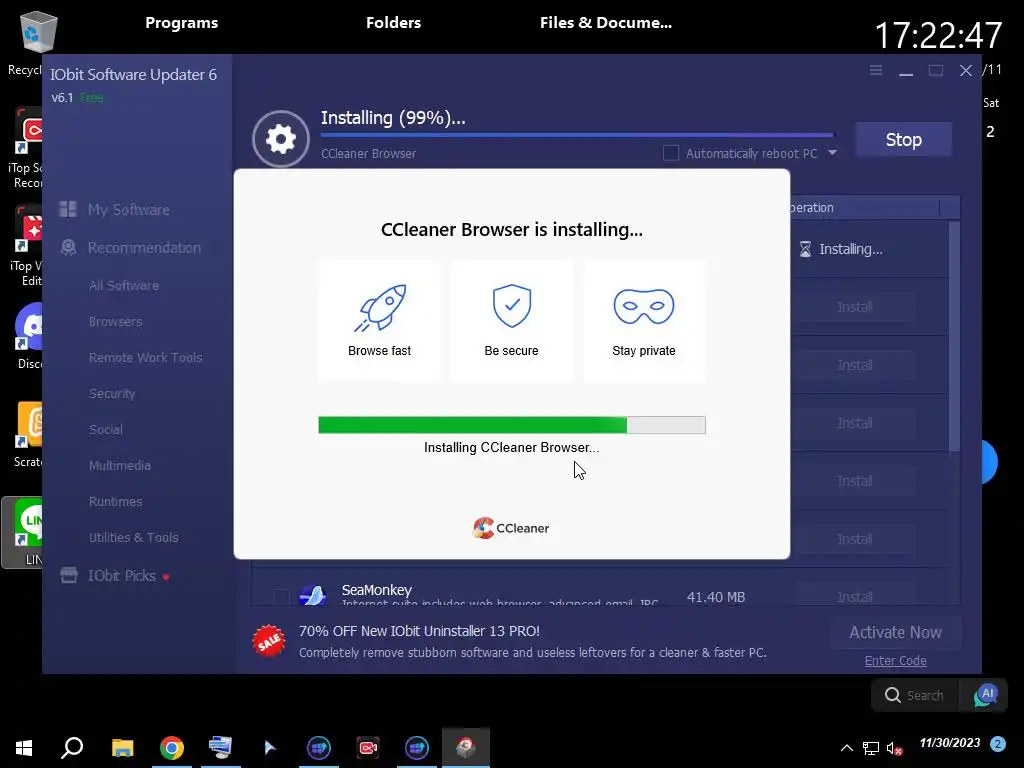The width and height of the screenshot is (1024, 768).
Task: Open the My Software section
Action: 129,210
